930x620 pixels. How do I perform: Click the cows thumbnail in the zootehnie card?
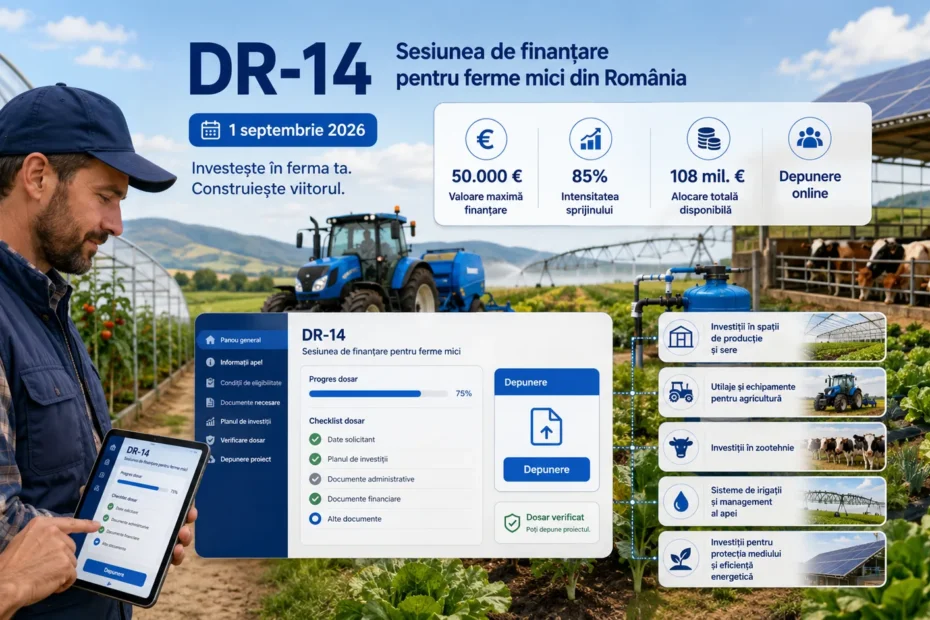844,447
